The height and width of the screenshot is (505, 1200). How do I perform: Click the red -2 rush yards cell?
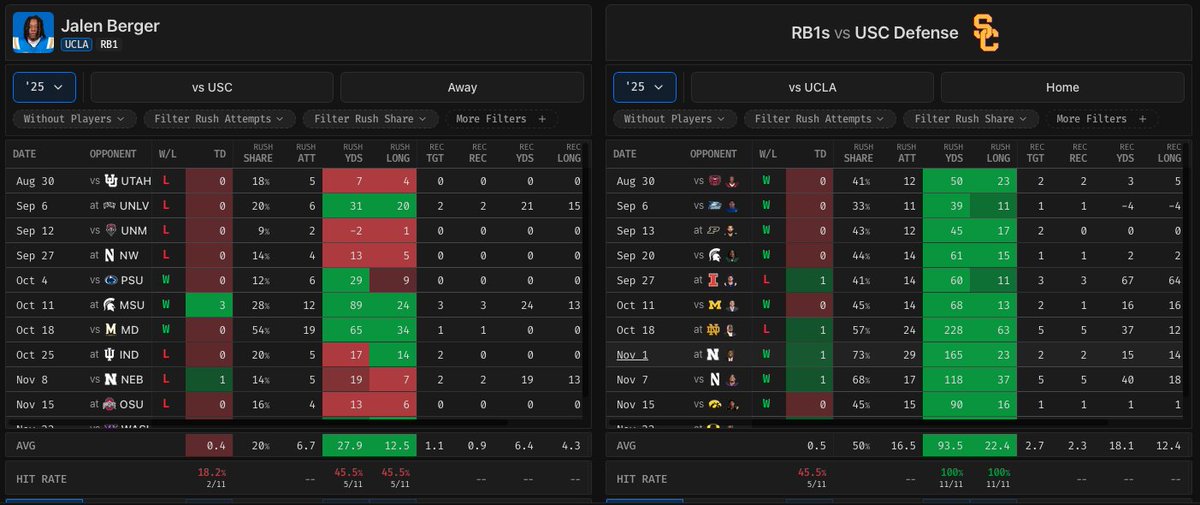point(346,231)
